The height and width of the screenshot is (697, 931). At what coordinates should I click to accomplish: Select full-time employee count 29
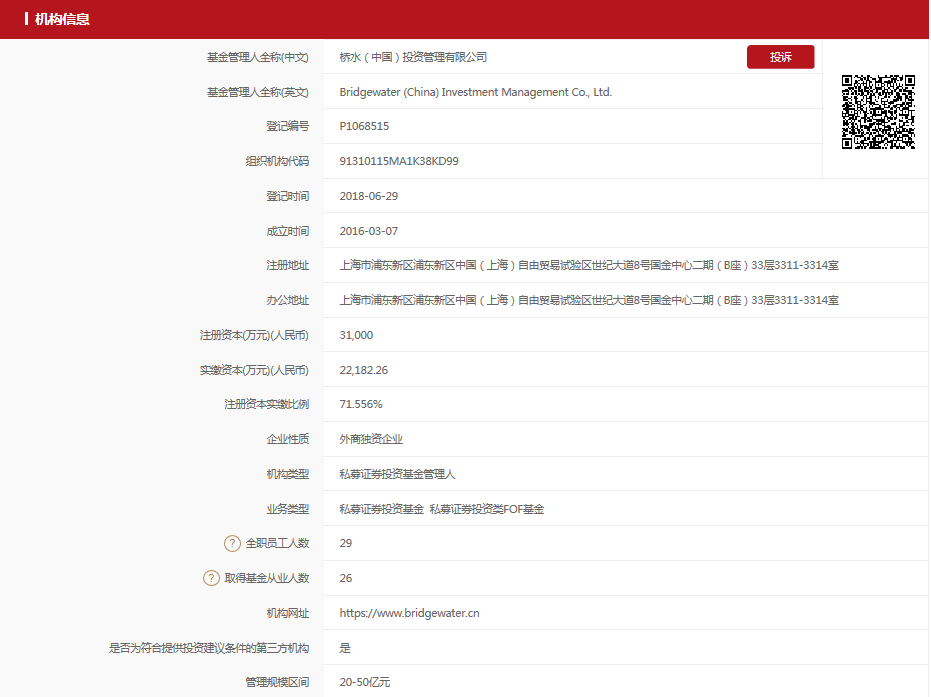pos(346,543)
